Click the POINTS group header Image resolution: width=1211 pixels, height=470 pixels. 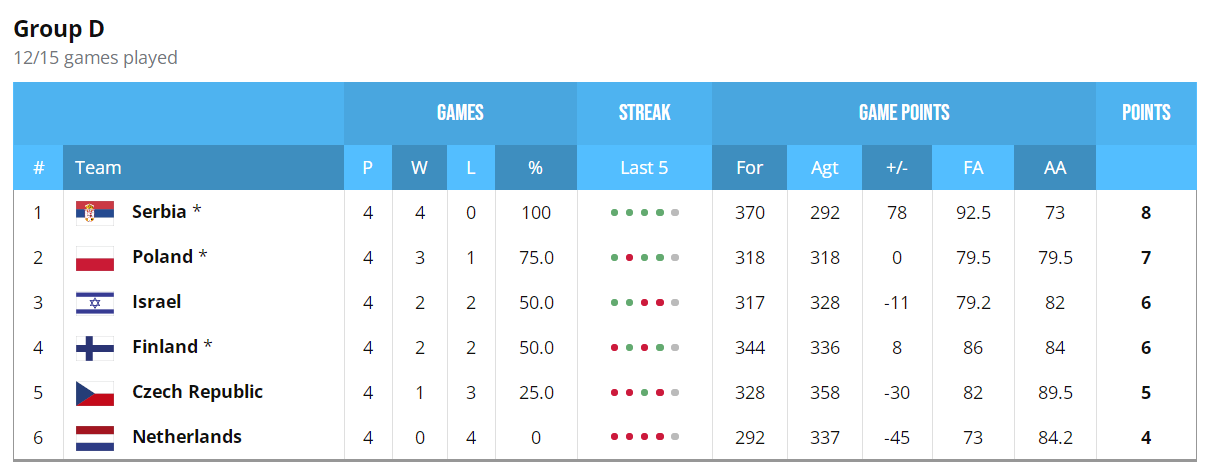[x=1146, y=113]
